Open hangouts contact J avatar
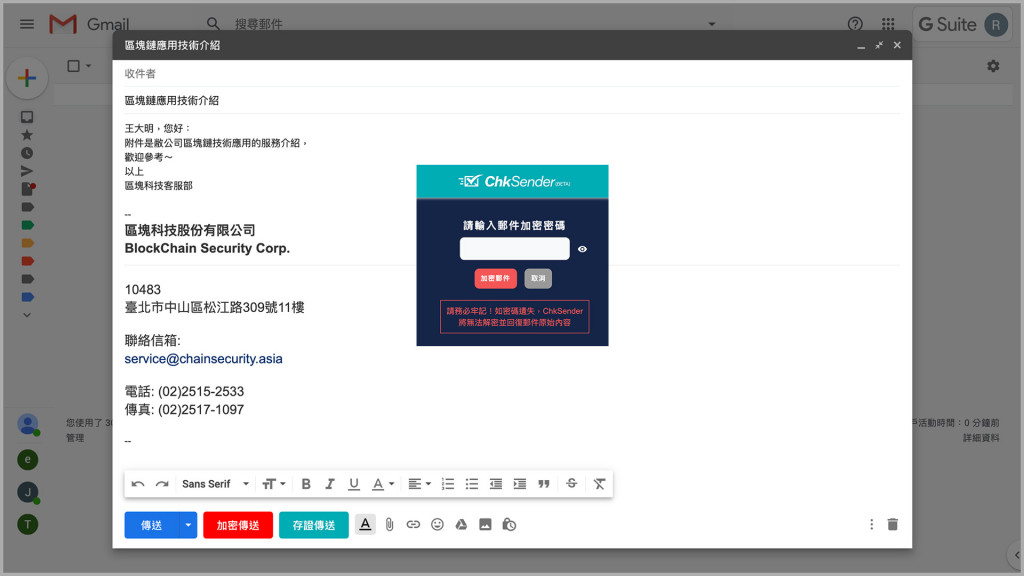The width and height of the screenshot is (1024, 576). (27, 492)
